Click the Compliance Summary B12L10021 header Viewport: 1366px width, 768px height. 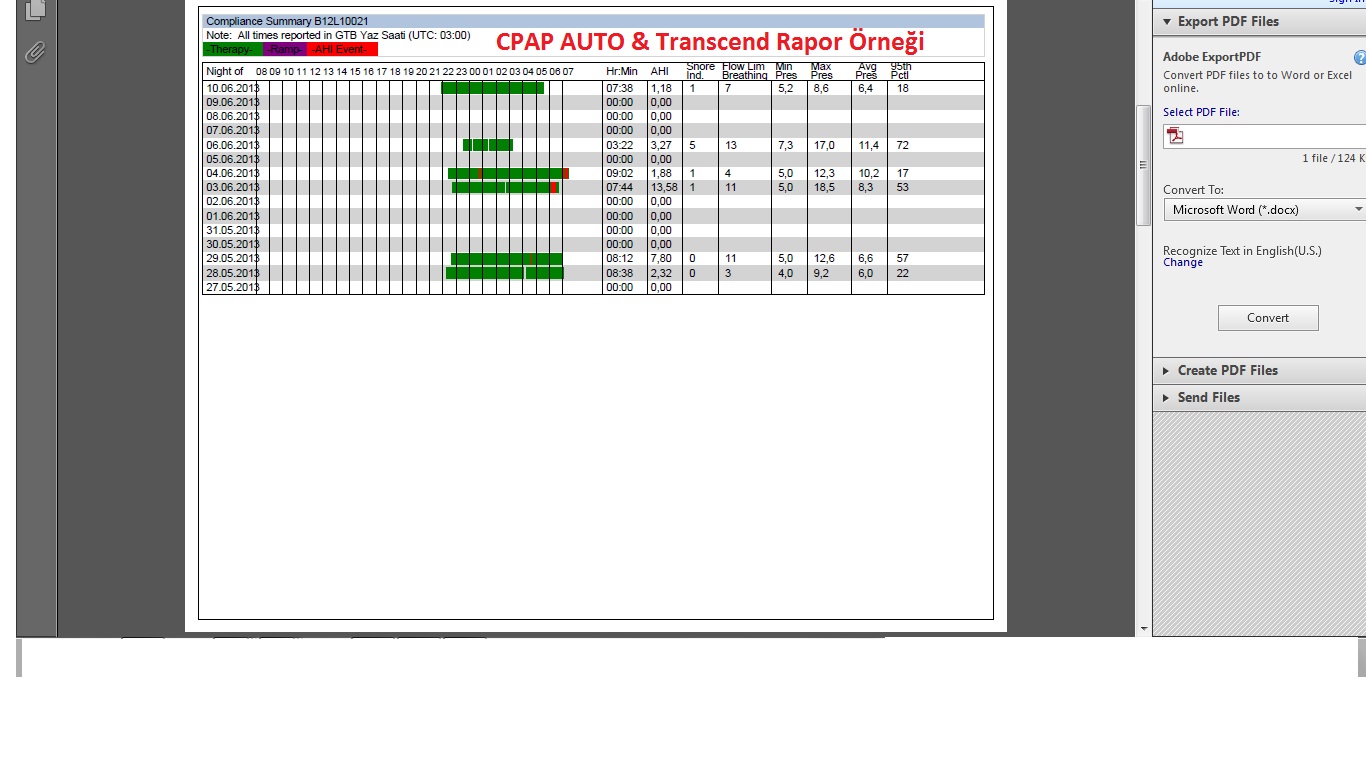pyautogui.click(x=287, y=21)
